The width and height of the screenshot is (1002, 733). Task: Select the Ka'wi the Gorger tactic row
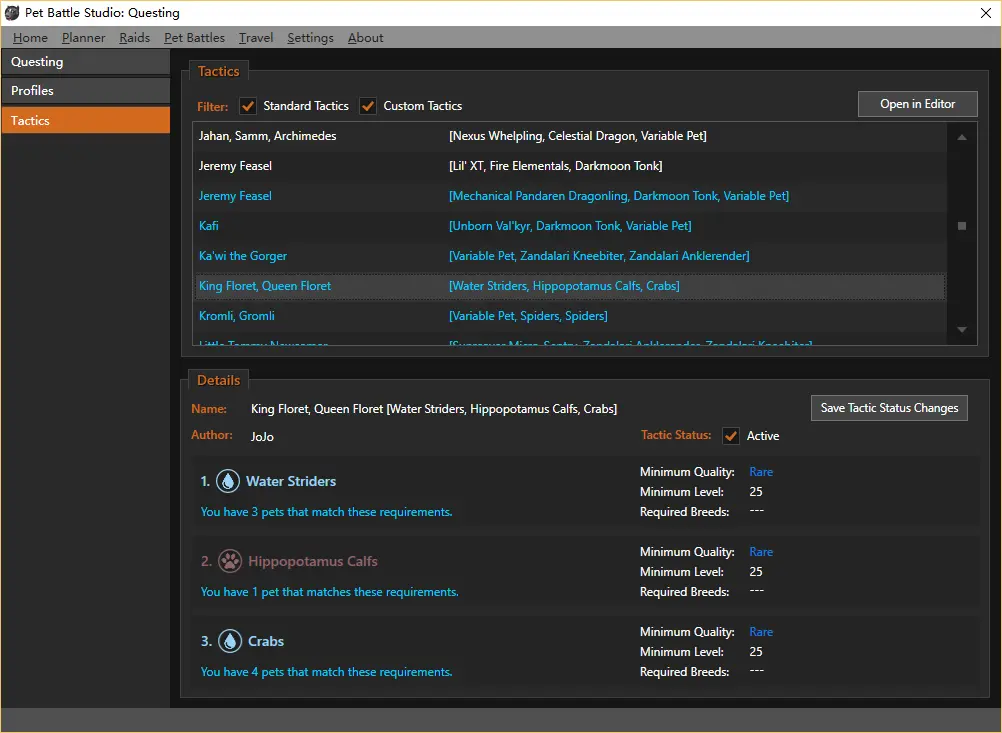point(569,256)
